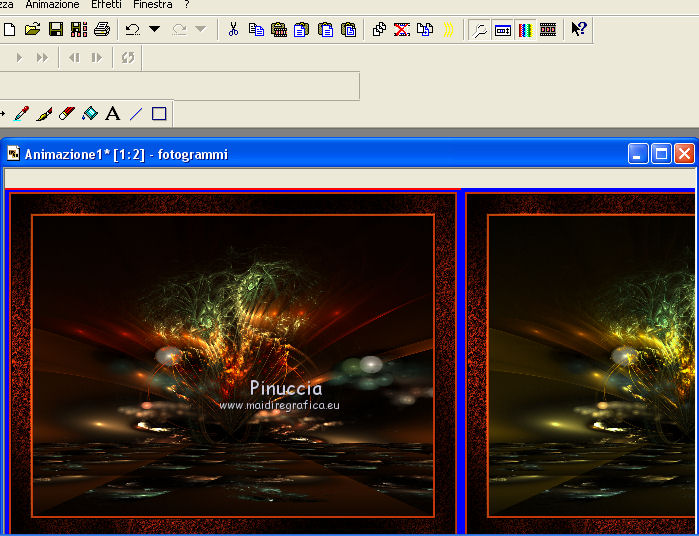Open the Finestra menu
Screen dimensions: 699x536
click(152, 5)
